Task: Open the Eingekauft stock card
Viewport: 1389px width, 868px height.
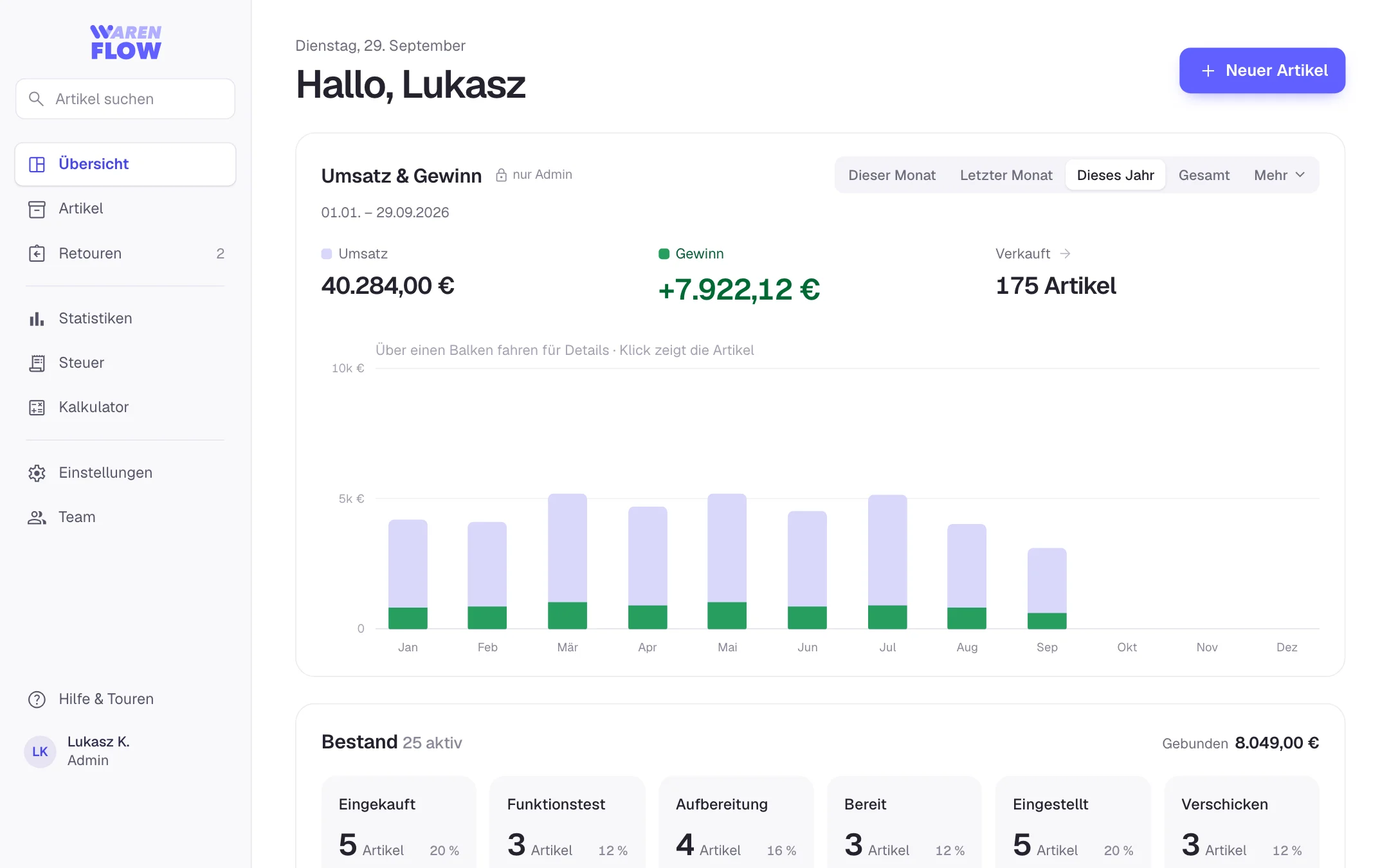Action: [399, 823]
